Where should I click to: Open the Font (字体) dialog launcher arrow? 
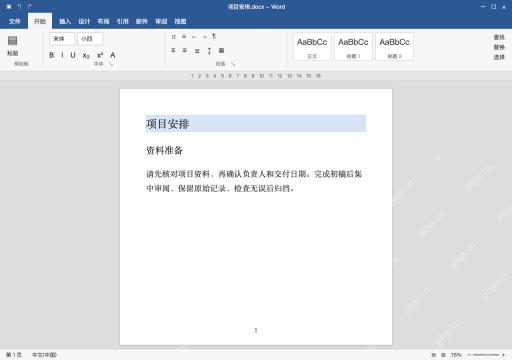pyautogui.click(x=111, y=64)
